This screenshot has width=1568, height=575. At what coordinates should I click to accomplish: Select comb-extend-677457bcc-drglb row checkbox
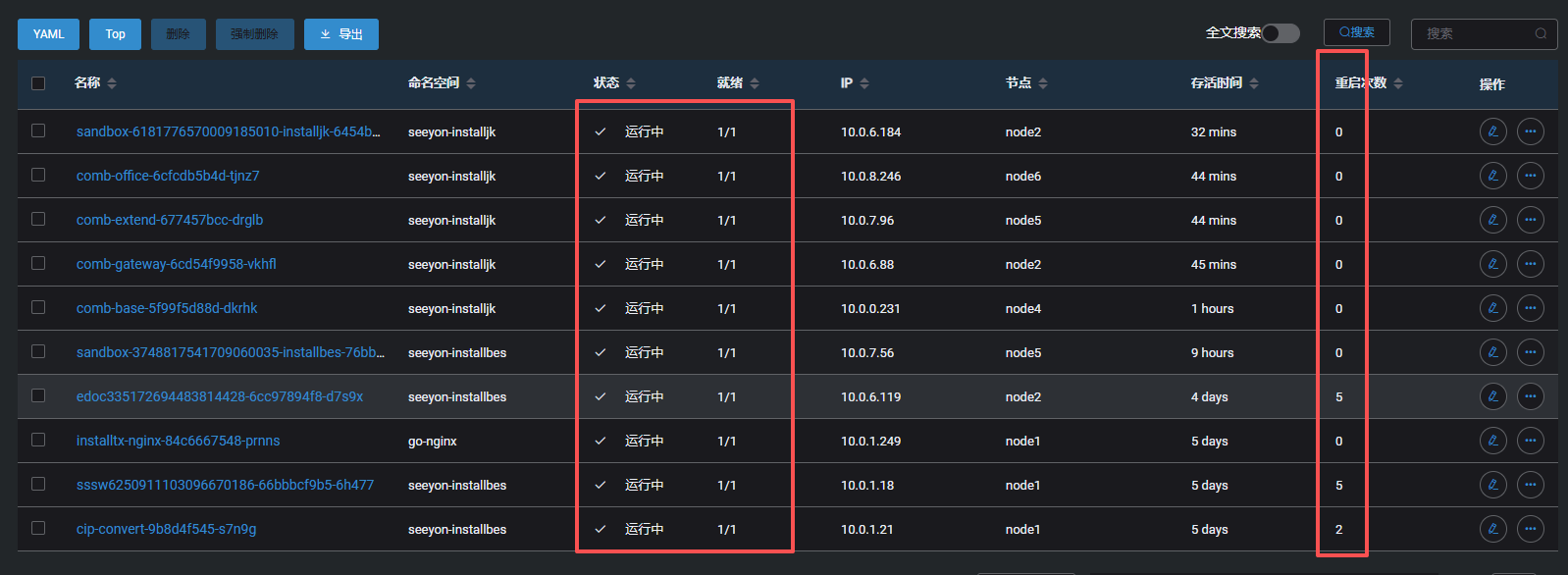(x=38, y=219)
